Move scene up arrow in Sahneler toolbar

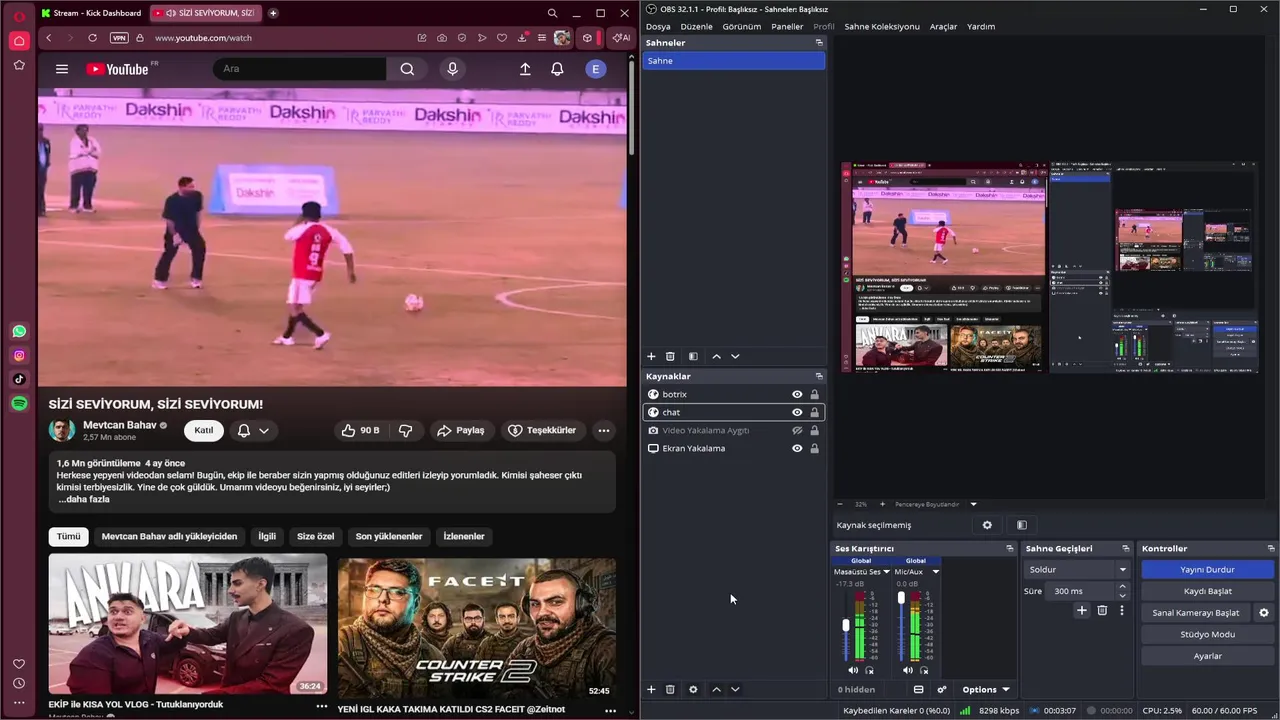(x=716, y=356)
